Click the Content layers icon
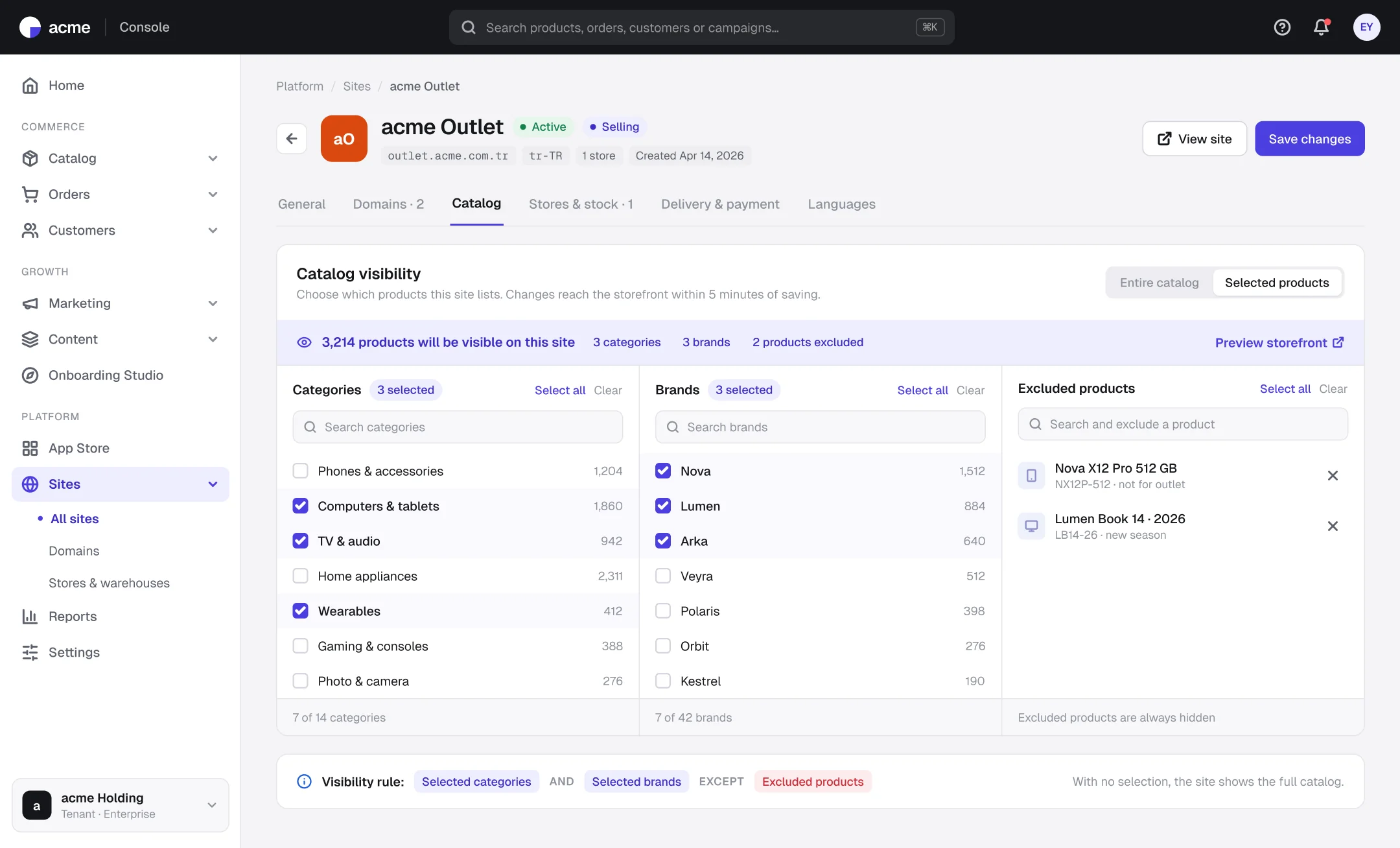 click(30, 340)
